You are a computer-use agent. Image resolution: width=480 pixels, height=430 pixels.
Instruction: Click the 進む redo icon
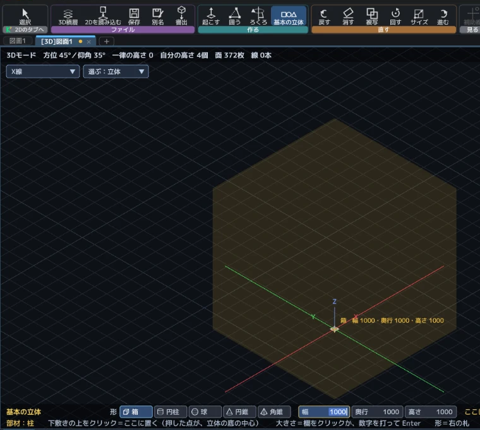coord(443,17)
